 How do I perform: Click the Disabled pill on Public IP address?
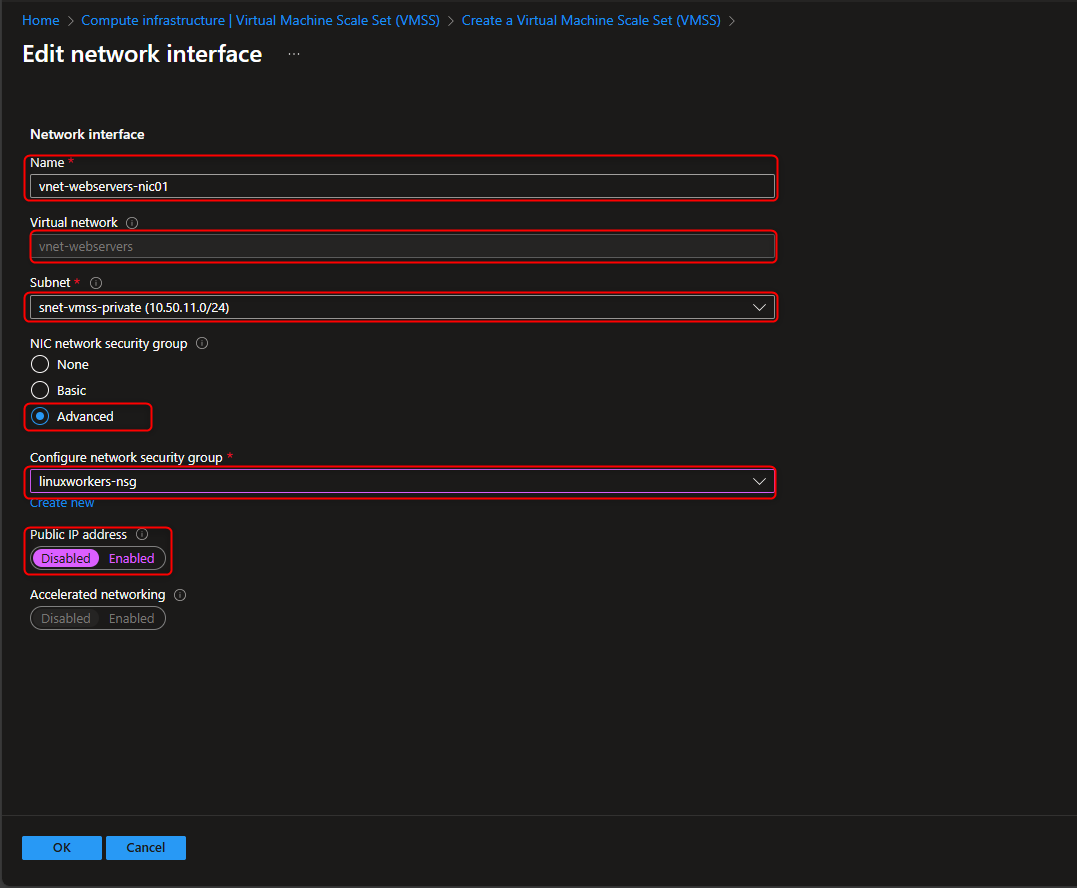[65, 558]
